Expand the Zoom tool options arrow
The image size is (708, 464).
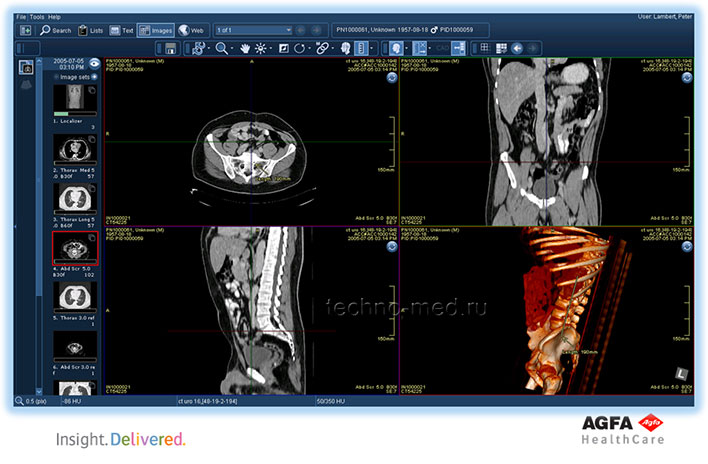pos(231,48)
